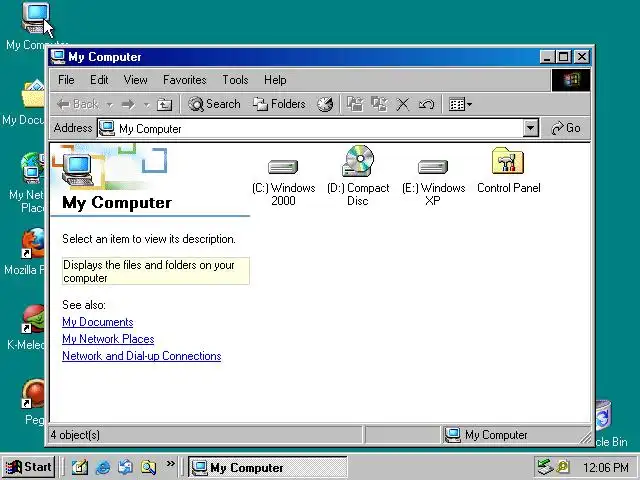This screenshot has width=640, height=480.
Task: Open the Search pane from toolbar
Action: [x=214, y=104]
